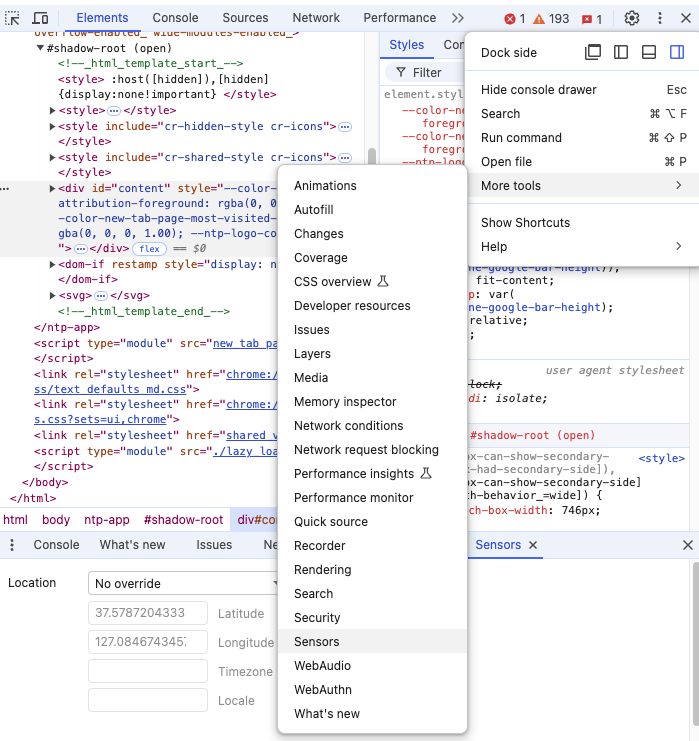699x741 pixels.
Task: Open the new_tab_page script source link
Action: [245, 344]
